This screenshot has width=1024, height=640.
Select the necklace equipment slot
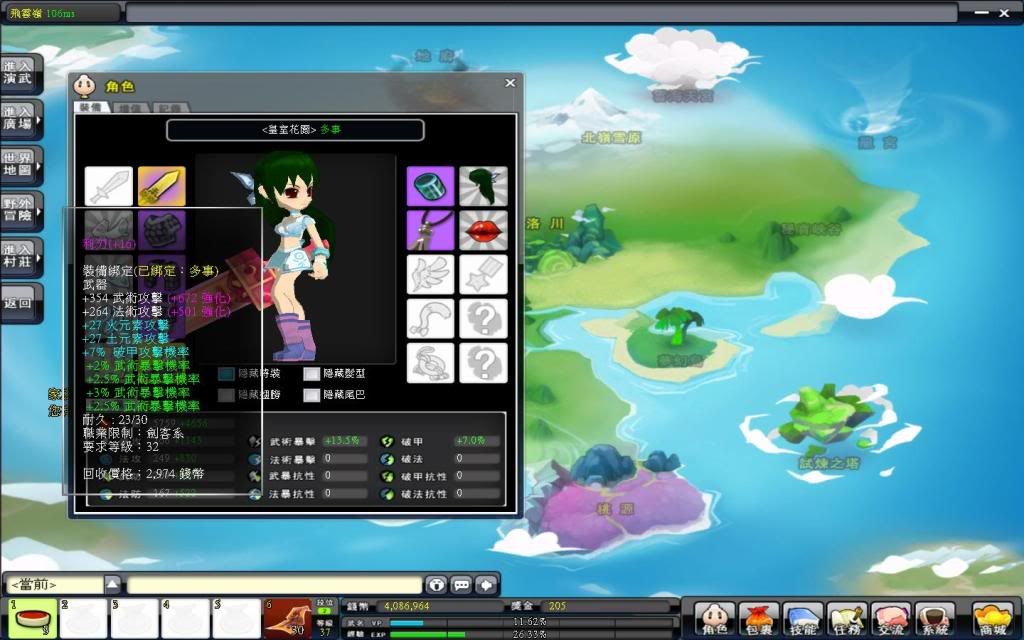[430, 230]
